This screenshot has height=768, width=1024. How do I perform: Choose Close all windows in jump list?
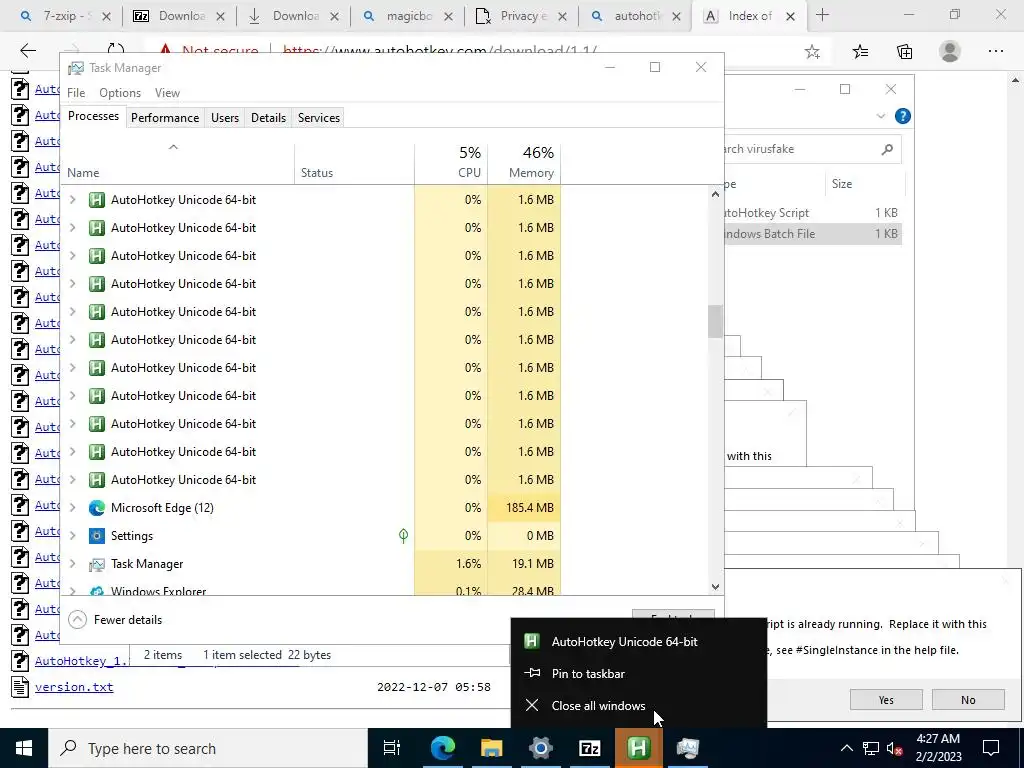point(639,705)
